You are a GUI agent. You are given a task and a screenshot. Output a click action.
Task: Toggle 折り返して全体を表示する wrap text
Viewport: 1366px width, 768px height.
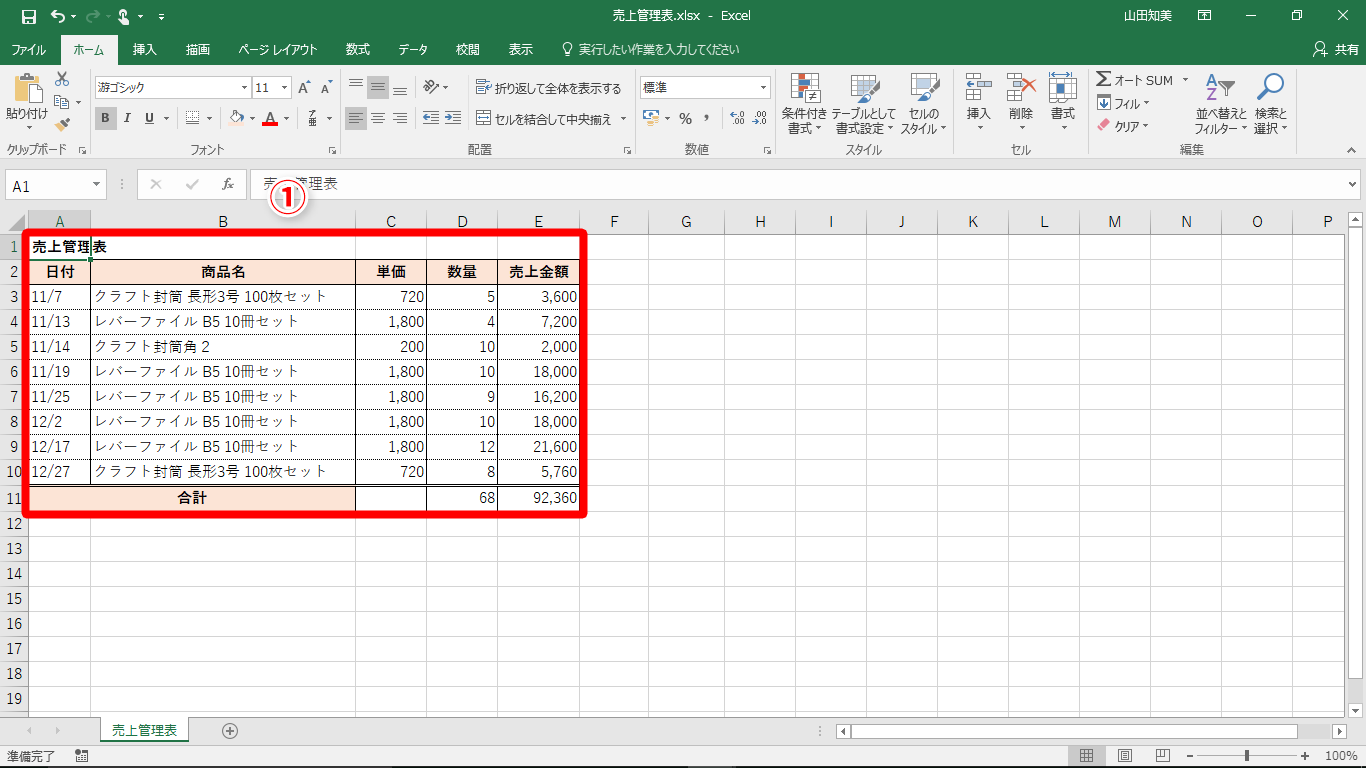tap(549, 88)
